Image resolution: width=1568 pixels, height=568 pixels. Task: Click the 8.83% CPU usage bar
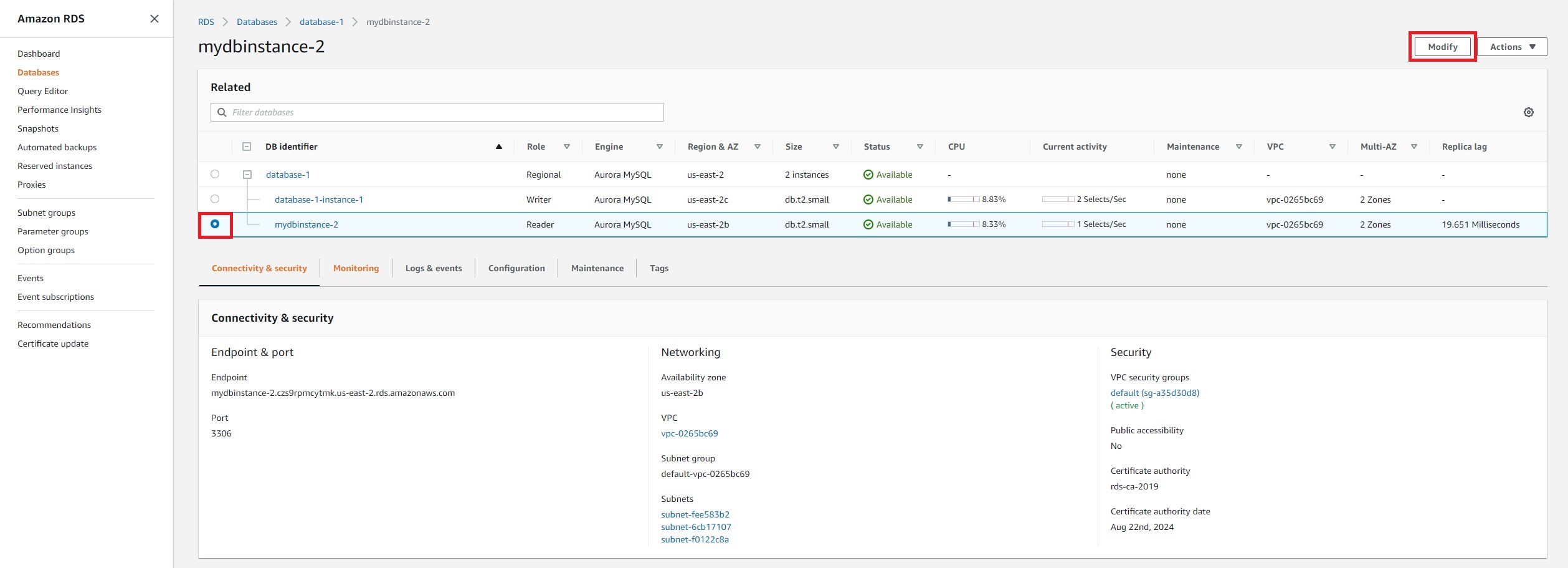coord(963,199)
